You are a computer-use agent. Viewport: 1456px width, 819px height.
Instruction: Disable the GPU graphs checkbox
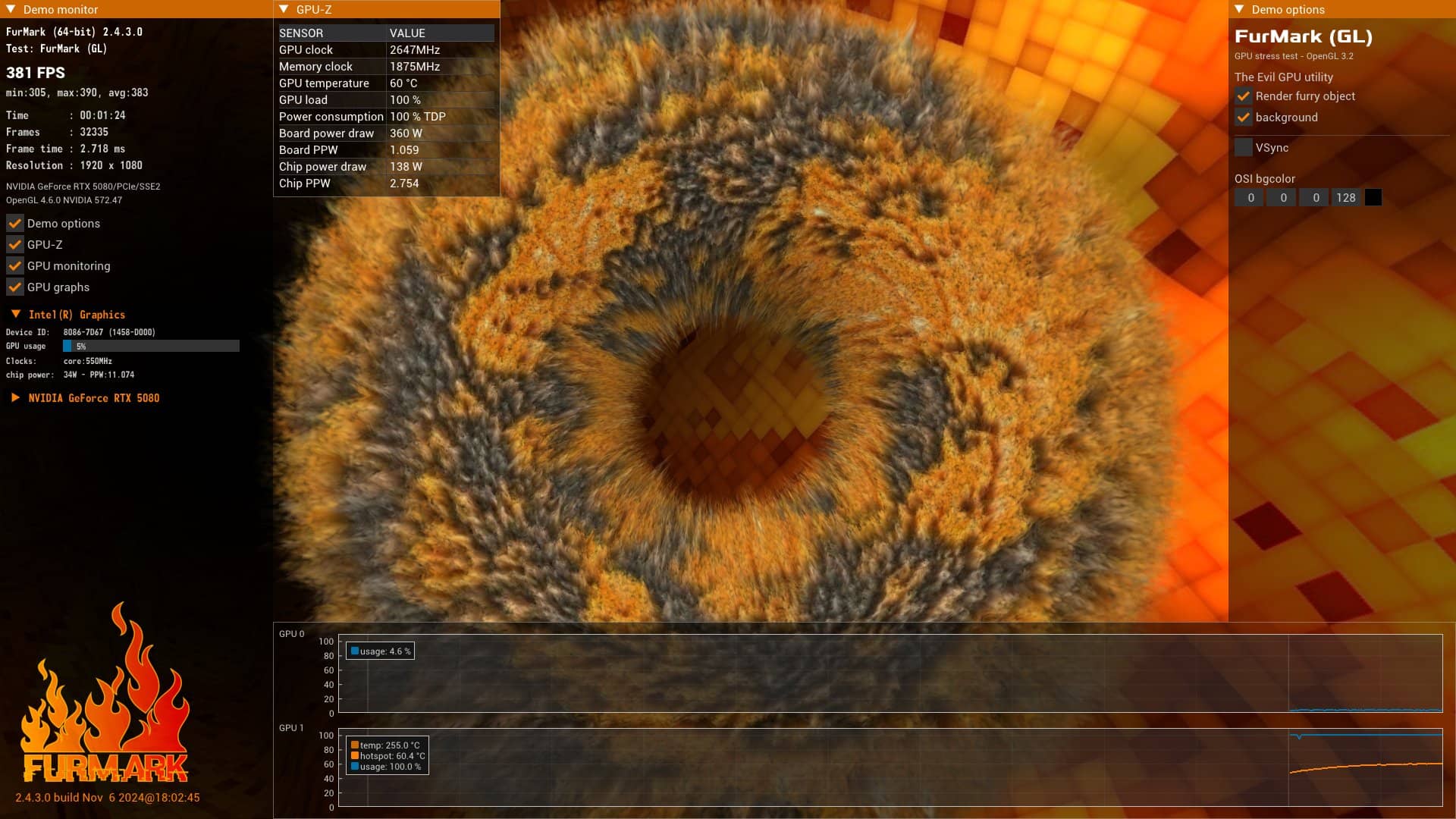tap(14, 287)
